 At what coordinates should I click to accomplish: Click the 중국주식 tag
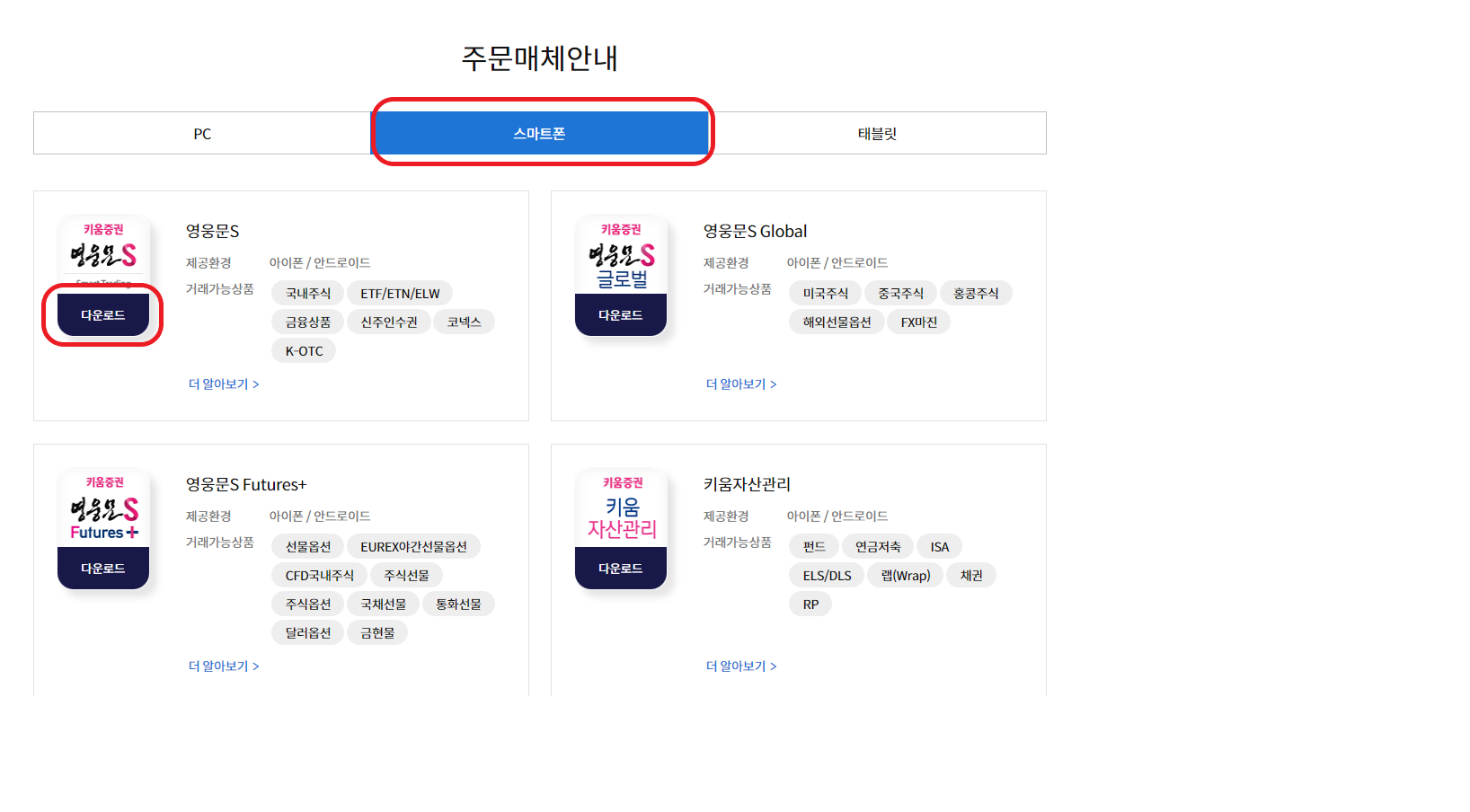pyautogui.click(x=900, y=293)
